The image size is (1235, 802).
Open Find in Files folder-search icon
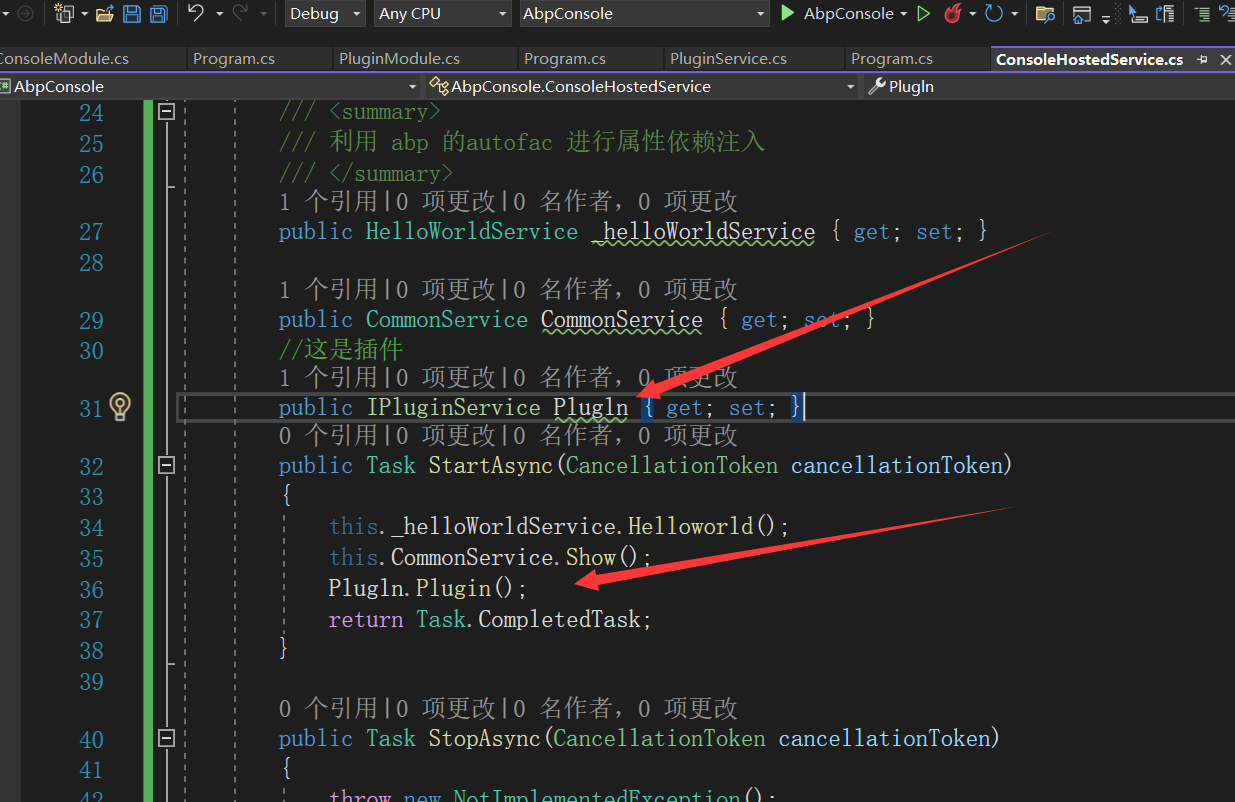click(x=1045, y=14)
